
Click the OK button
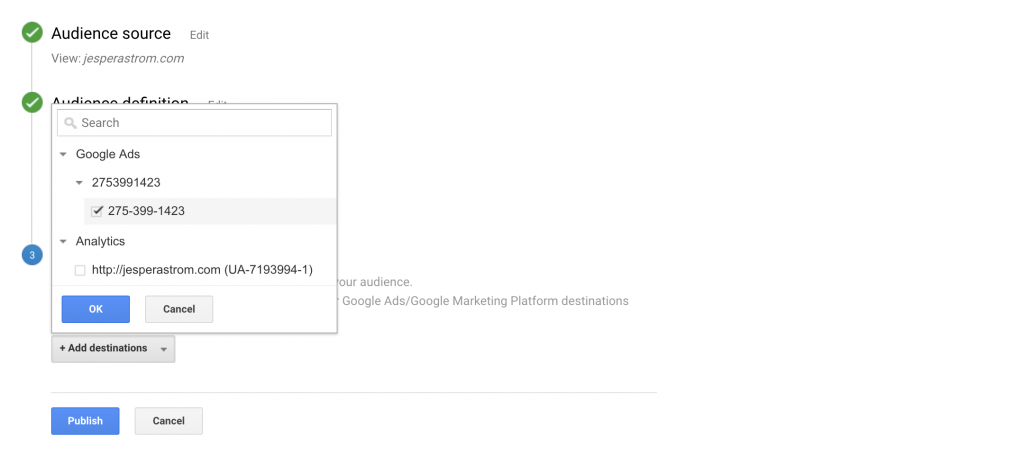96,309
